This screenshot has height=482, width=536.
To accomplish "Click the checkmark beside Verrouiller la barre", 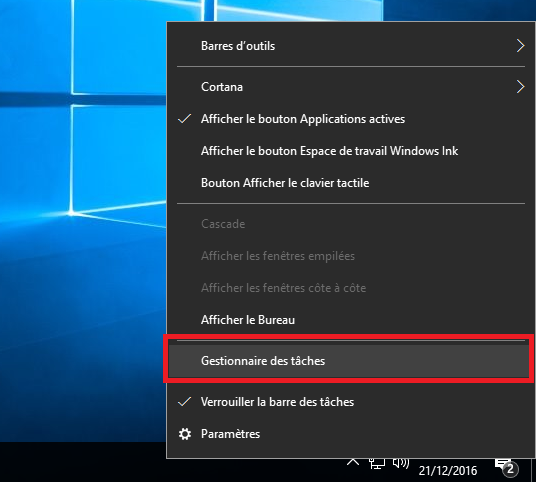I will 185,402.
